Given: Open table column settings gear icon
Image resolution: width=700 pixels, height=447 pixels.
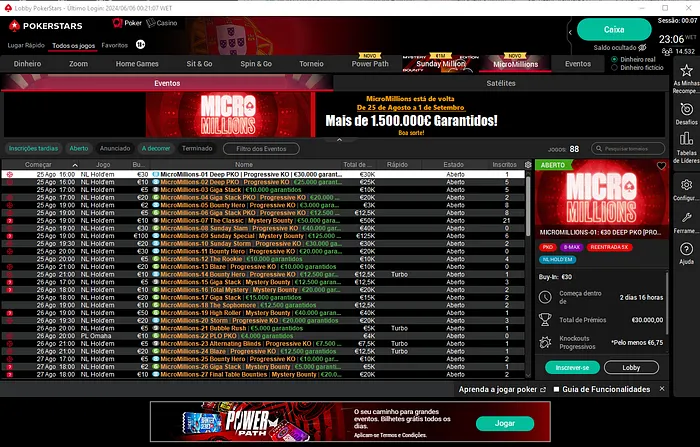Looking at the screenshot, I should click(x=528, y=165).
